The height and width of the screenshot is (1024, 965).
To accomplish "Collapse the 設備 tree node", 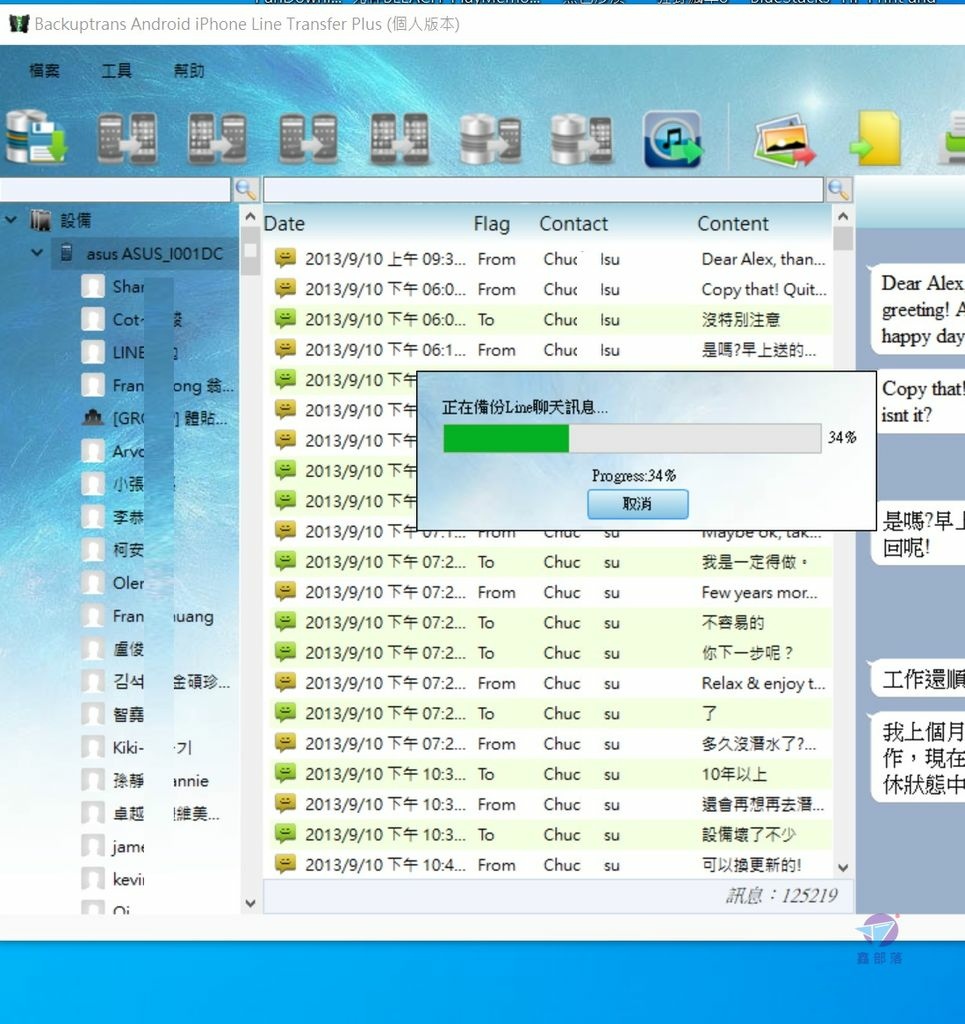I will tap(11, 219).
